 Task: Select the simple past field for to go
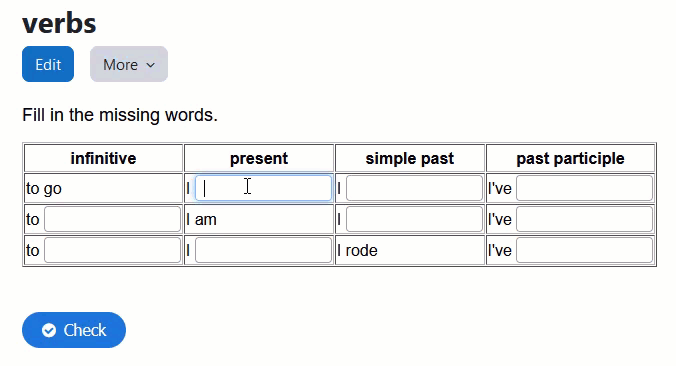click(x=414, y=188)
